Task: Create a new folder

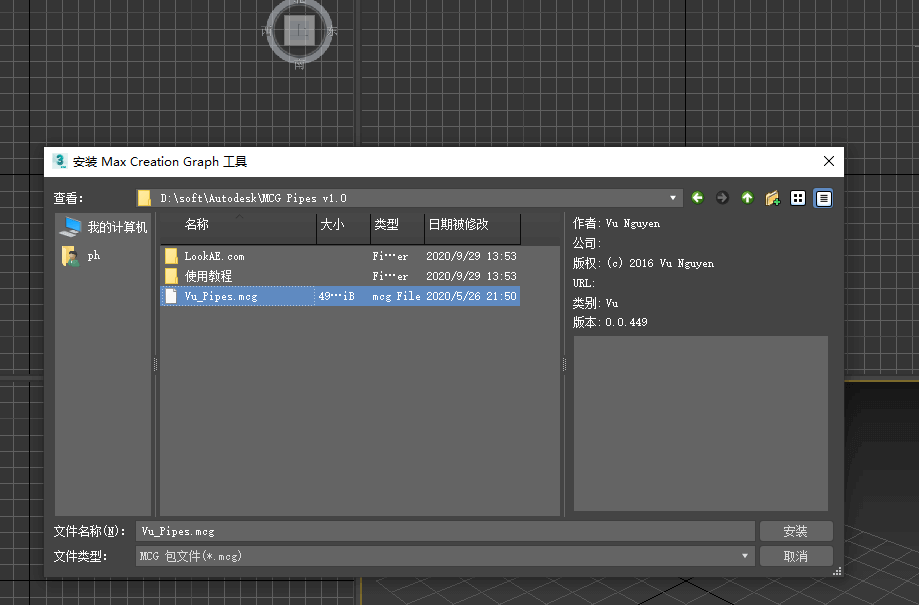Action: (x=772, y=198)
